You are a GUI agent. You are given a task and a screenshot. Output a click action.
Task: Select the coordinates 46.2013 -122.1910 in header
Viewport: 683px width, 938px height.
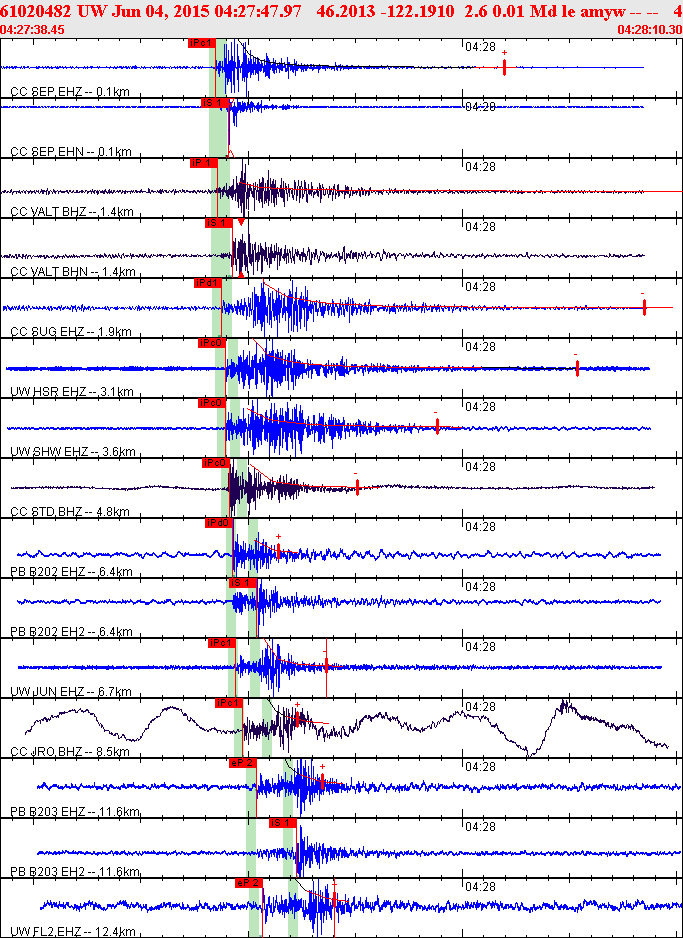(x=386, y=12)
